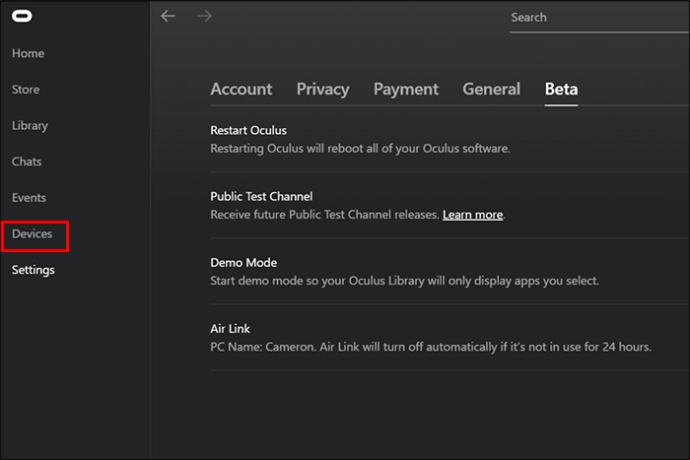The height and width of the screenshot is (460, 690).
Task: Click into the Search field
Action: [590, 18]
